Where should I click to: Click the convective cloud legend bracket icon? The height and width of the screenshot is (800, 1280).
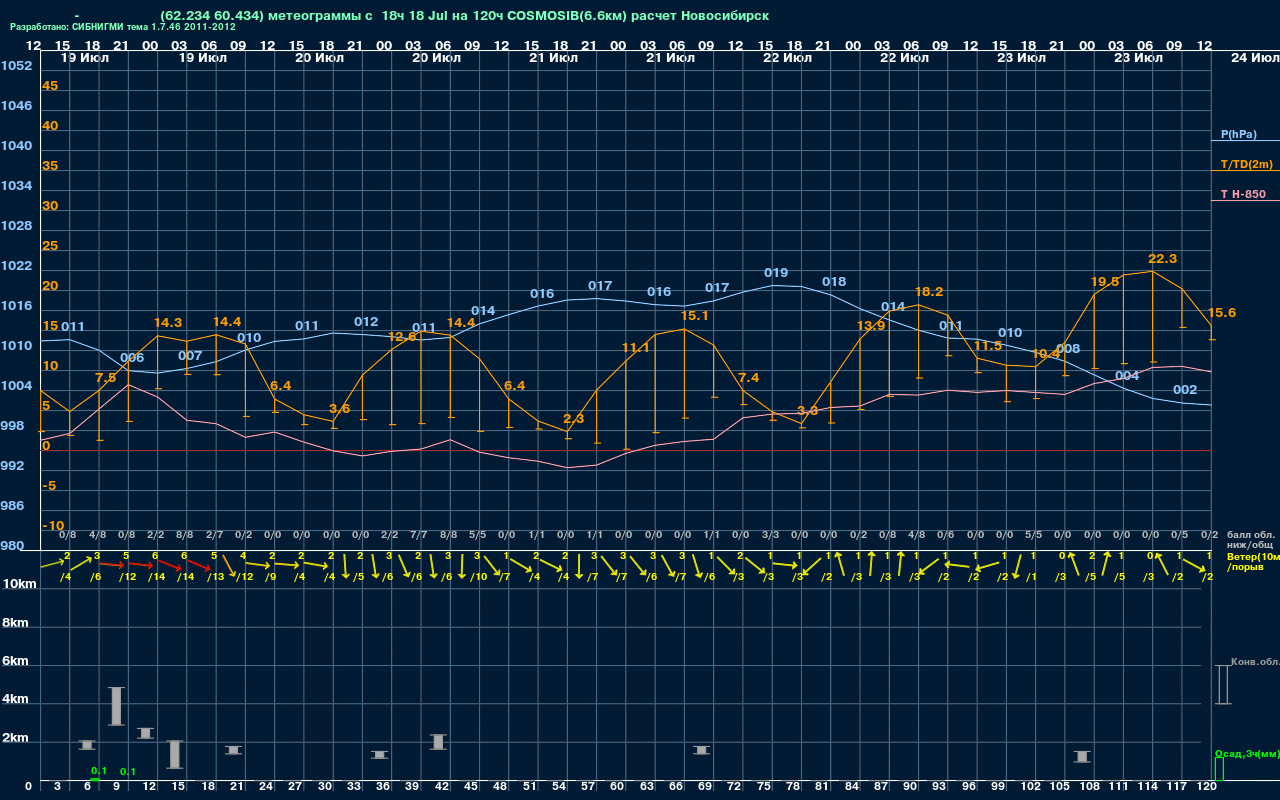tap(1222, 685)
